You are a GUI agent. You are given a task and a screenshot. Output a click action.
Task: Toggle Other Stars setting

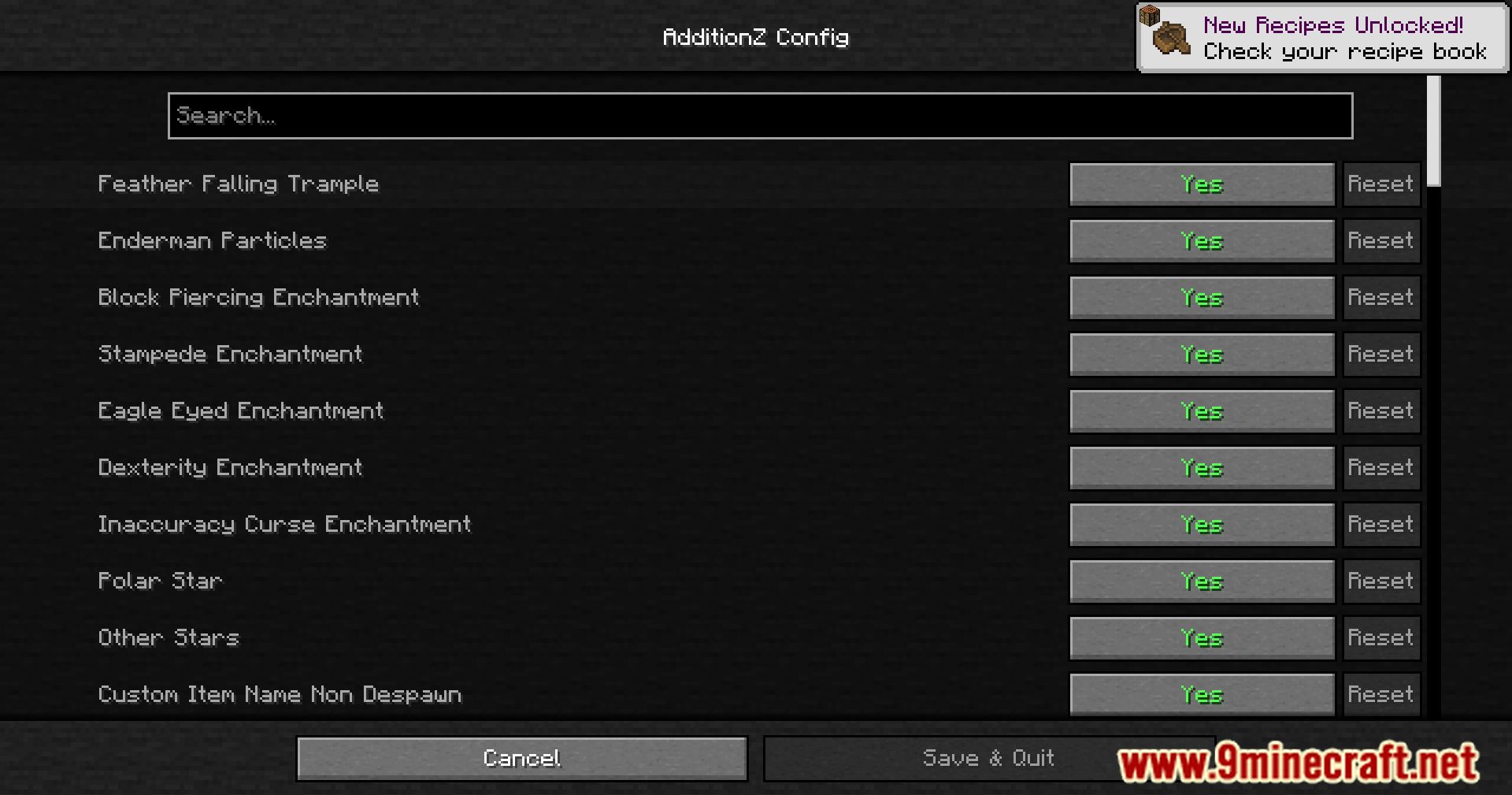point(1202,638)
